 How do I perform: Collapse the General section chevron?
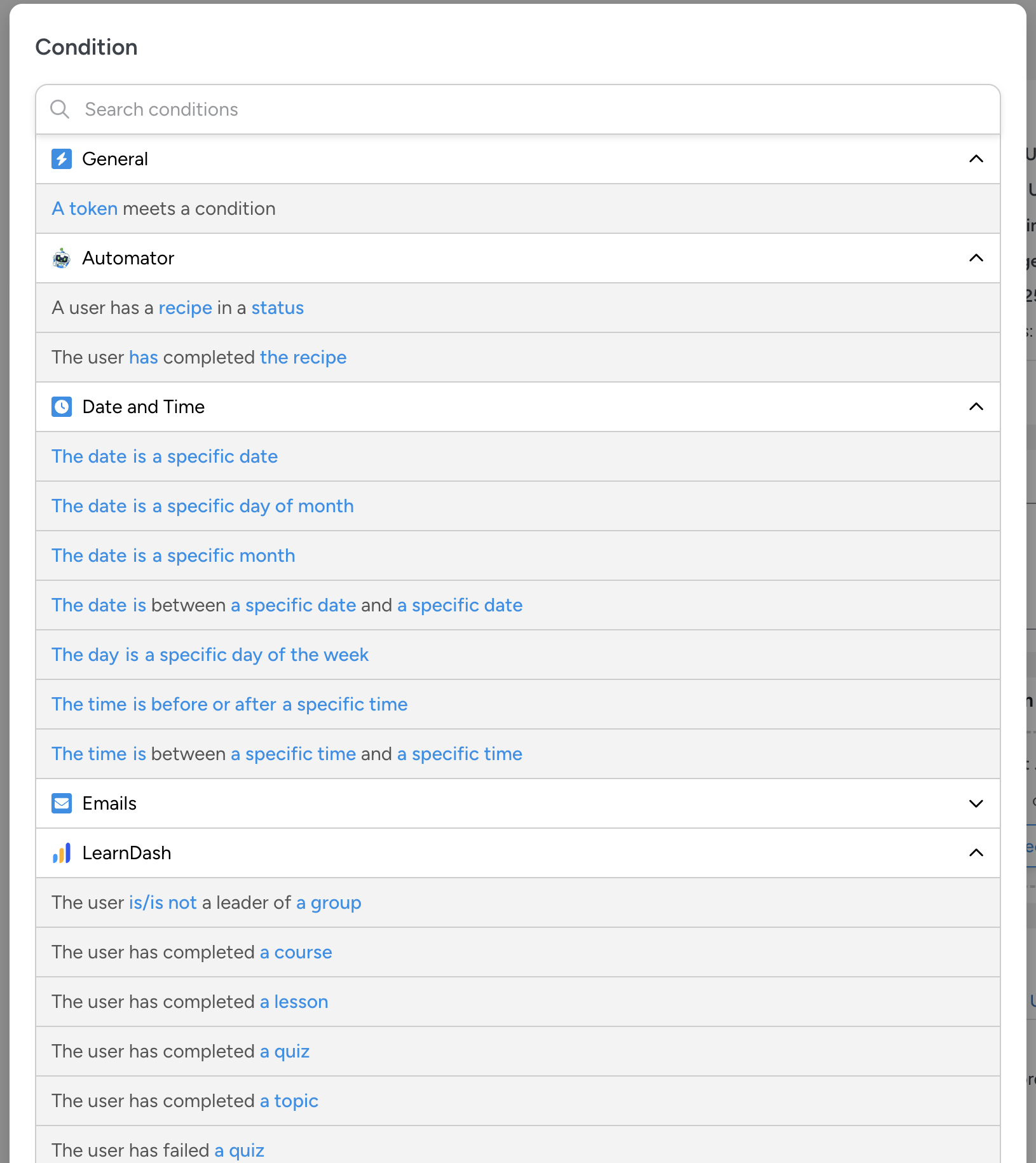(x=976, y=159)
